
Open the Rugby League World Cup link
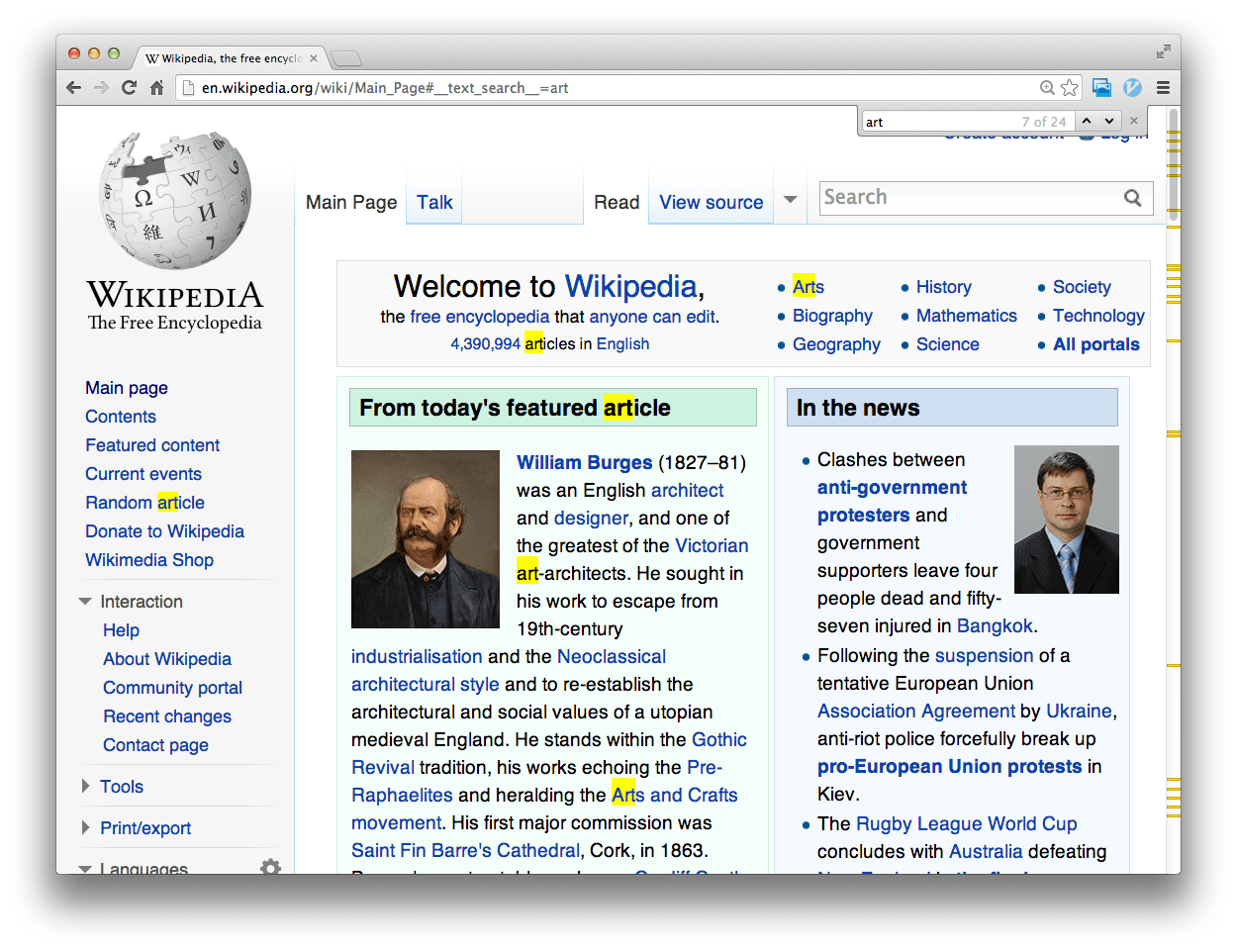coord(966,823)
